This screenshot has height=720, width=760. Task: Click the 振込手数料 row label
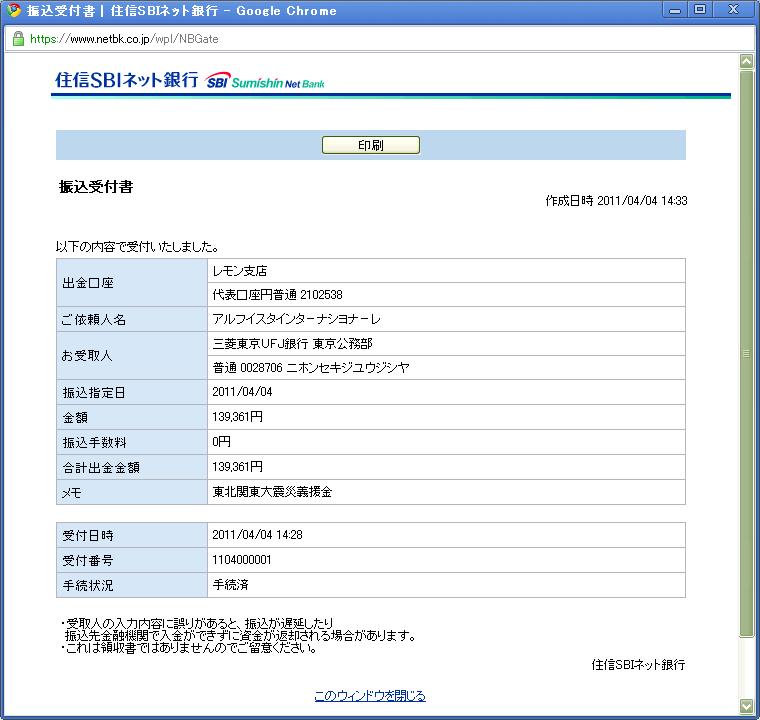click(x=132, y=442)
